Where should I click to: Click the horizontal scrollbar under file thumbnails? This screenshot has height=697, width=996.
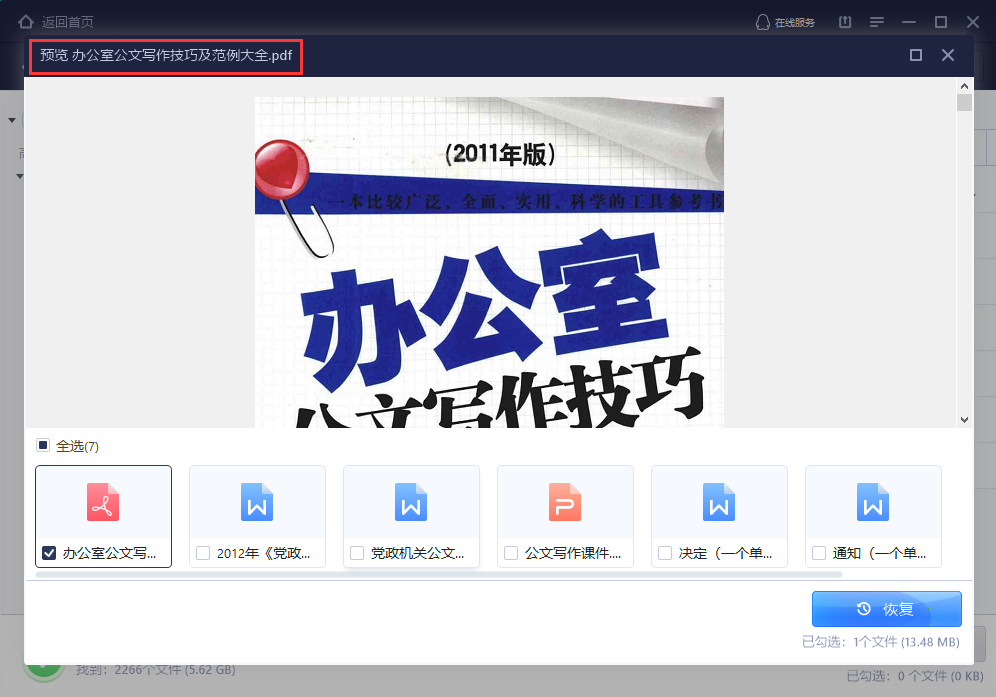(438, 575)
